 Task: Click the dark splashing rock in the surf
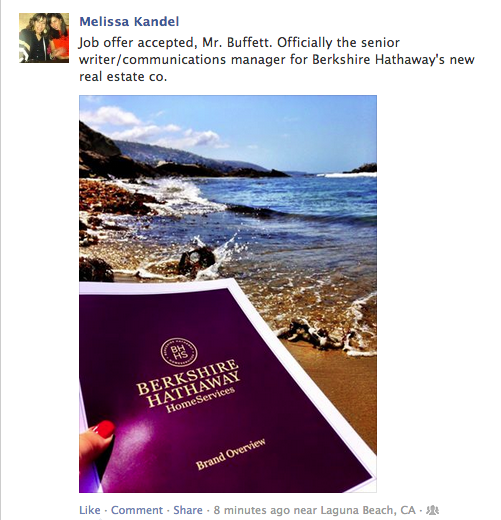(x=197, y=261)
